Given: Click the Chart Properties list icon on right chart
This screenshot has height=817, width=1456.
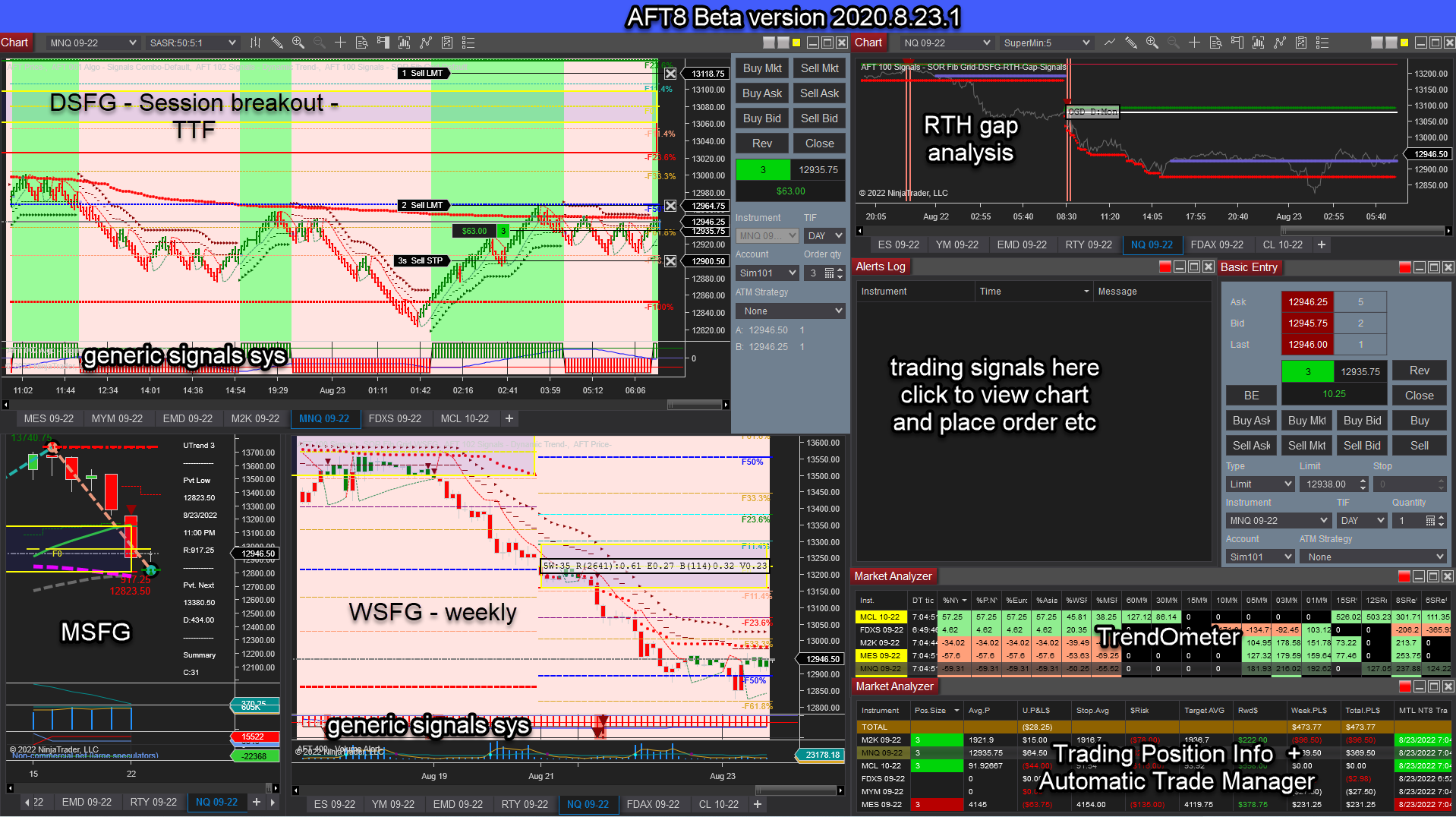Looking at the screenshot, I should tap(1322, 43).
